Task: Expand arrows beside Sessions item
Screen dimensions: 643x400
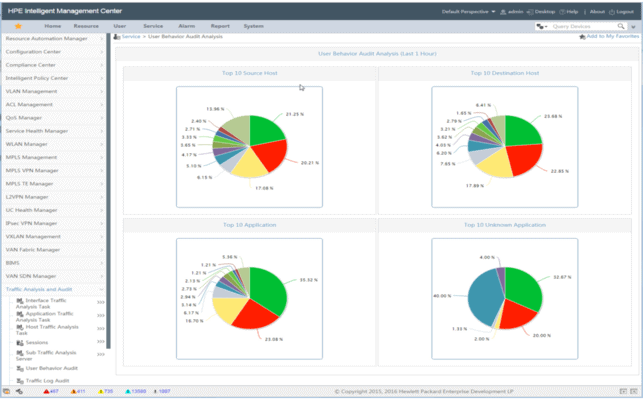Action: point(100,342)
